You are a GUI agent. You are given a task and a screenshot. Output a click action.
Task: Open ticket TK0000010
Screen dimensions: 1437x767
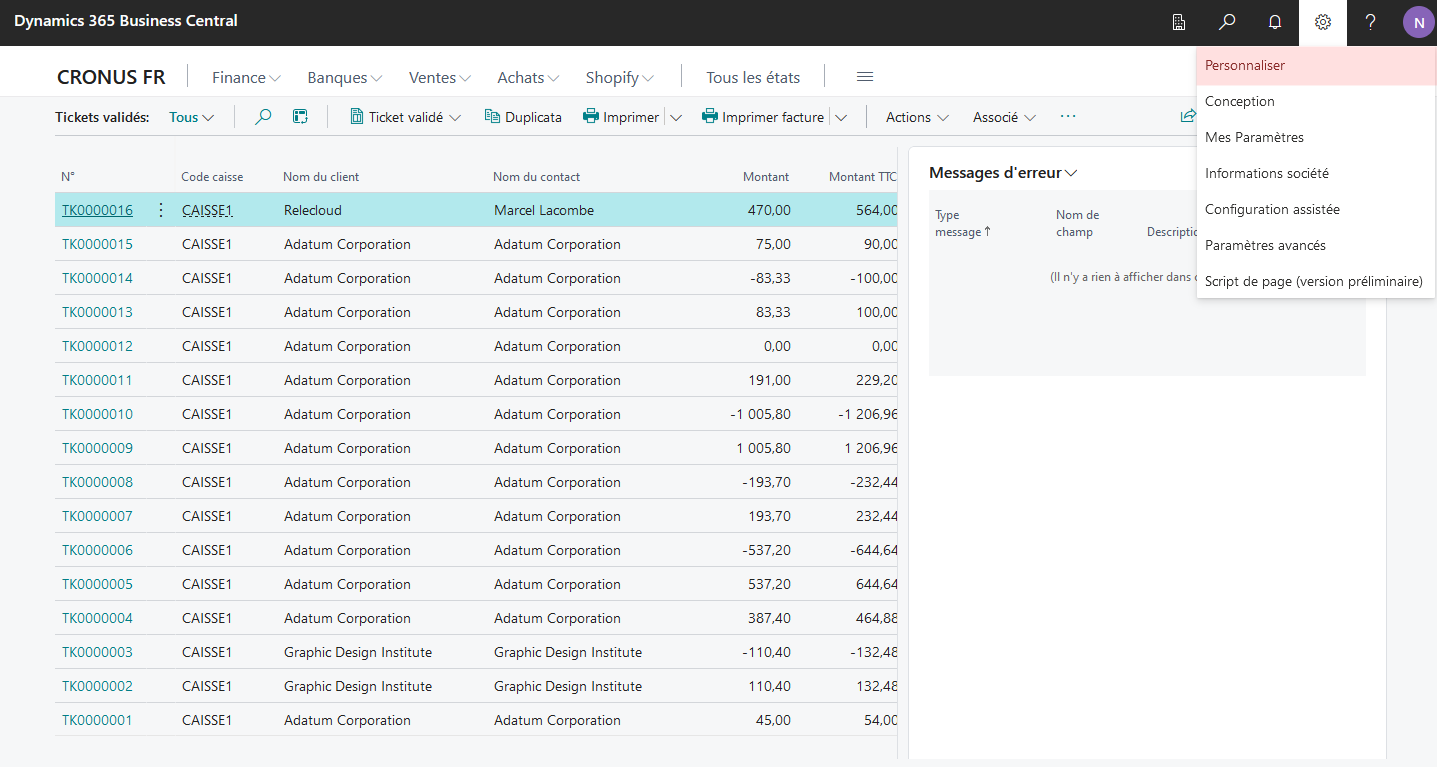pyautogui.click(x=97, y=414)
